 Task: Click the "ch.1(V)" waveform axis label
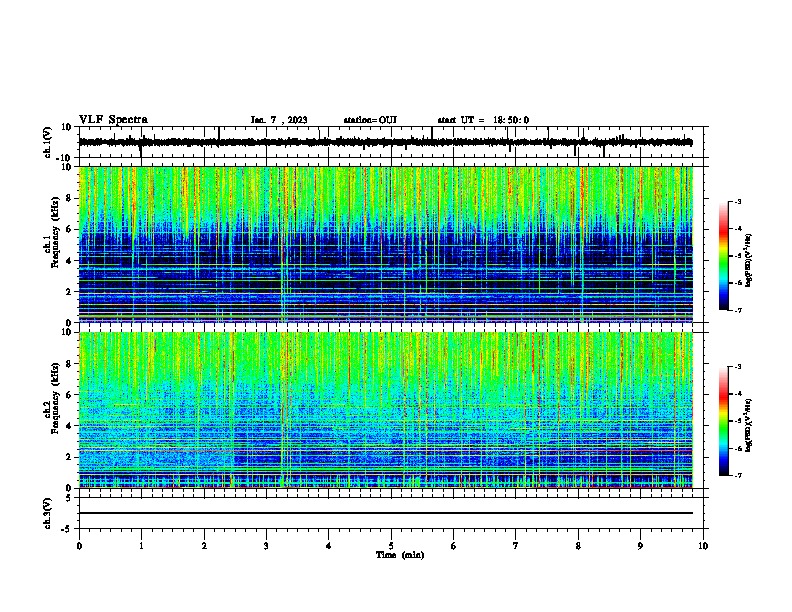48,142
